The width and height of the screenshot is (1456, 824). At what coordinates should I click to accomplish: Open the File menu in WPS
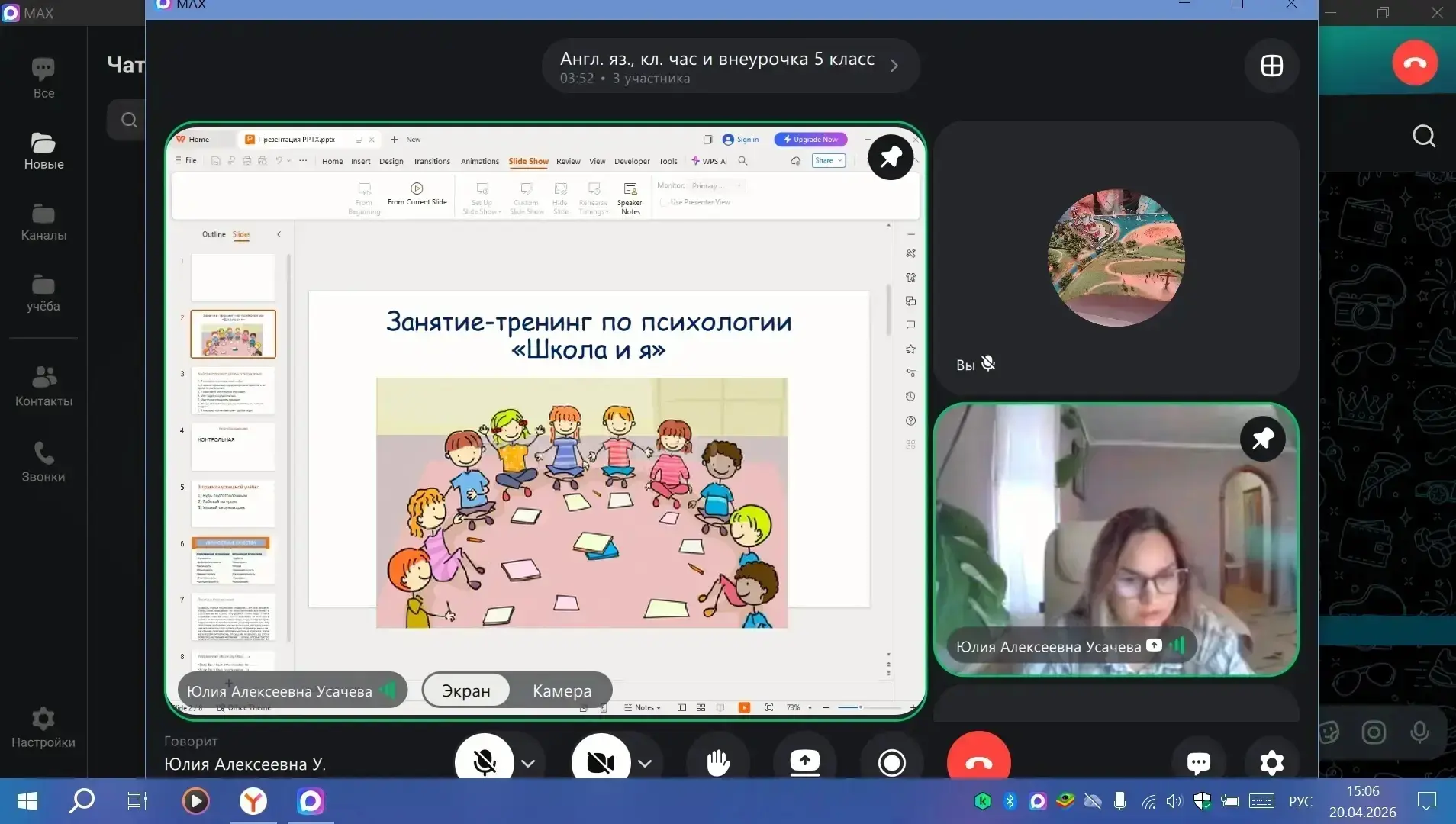click(x=186, y=160)
